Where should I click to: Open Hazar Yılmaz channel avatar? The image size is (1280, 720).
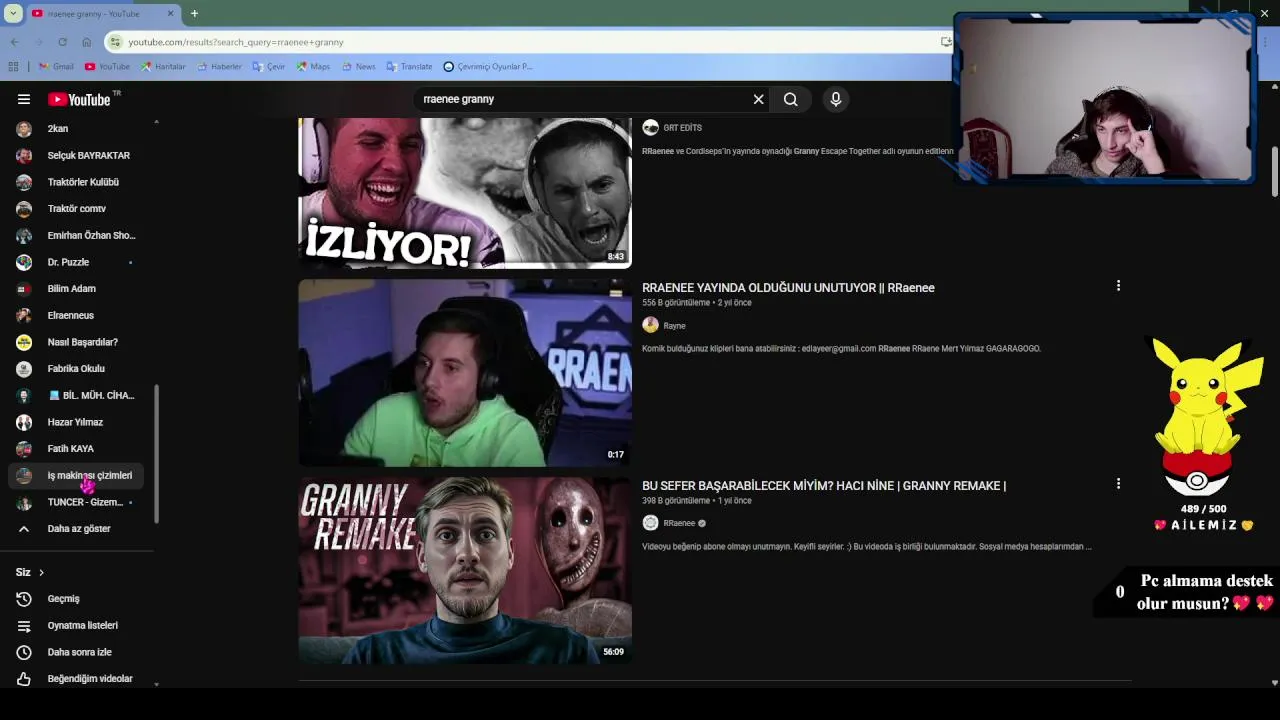[x=24, y=422]
